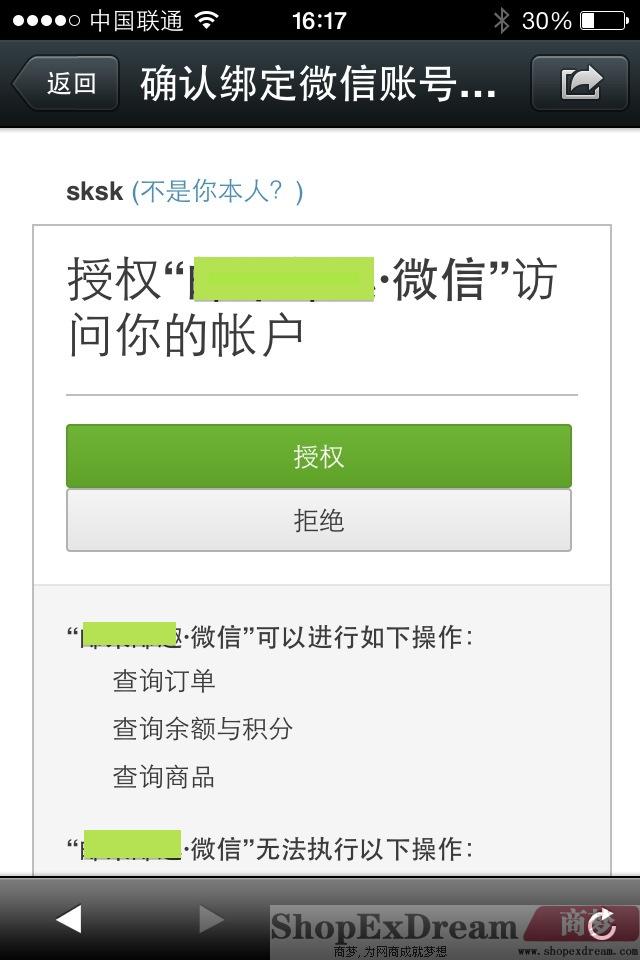Tap the page title 确认绑定微信账号
Viewport: 640px width, 960px height.
pos(318,83)
